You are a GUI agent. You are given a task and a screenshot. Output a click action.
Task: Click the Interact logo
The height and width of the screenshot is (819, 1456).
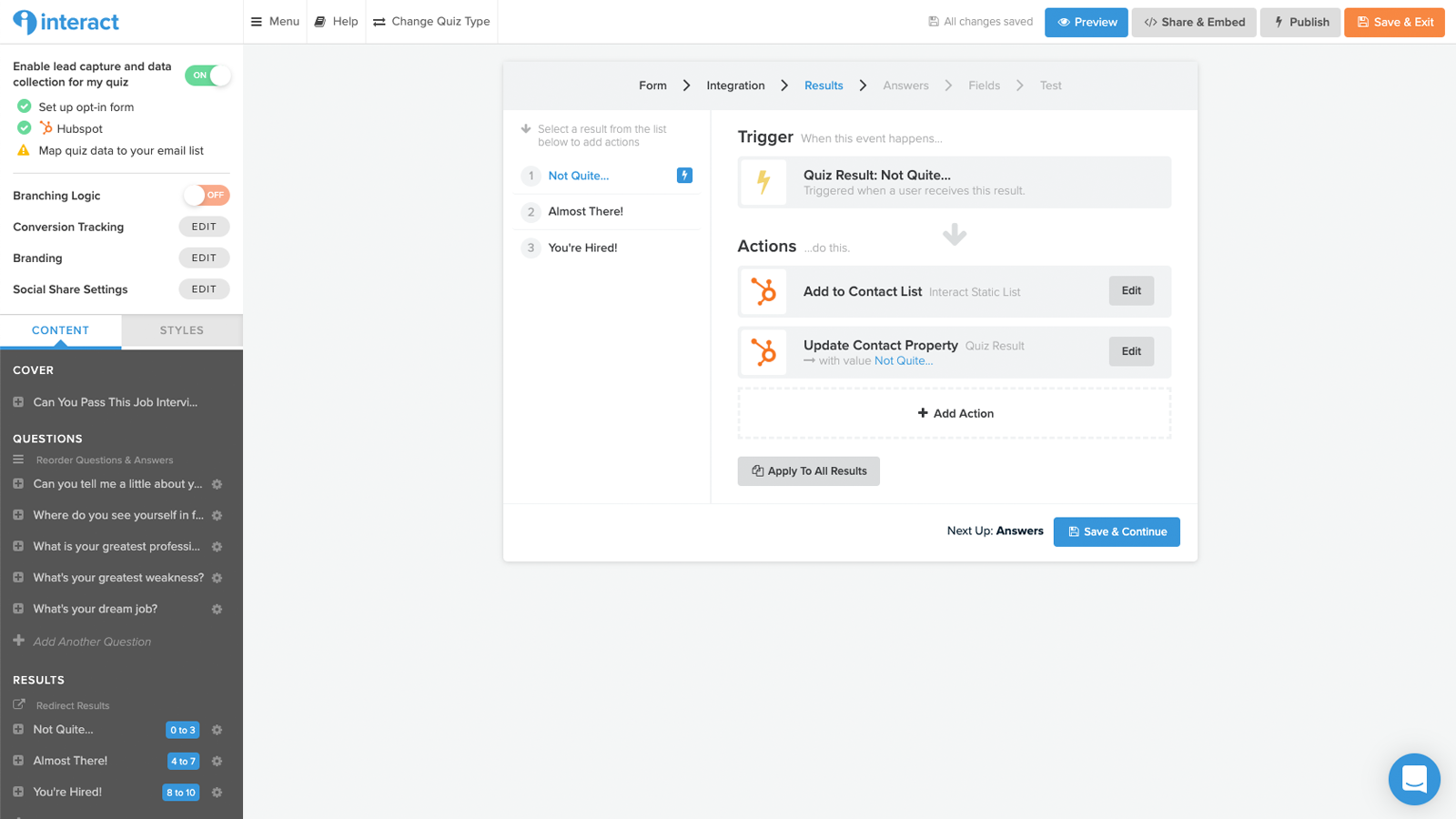click(66, 22)
